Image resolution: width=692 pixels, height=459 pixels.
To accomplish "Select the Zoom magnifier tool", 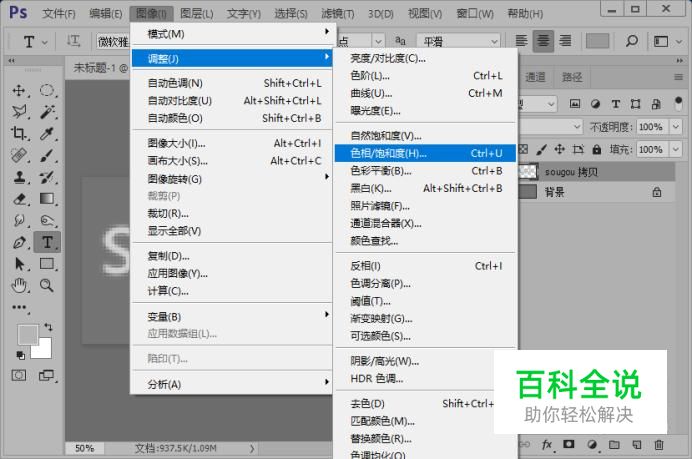I will pyautogui.click(x=47, y=286).
